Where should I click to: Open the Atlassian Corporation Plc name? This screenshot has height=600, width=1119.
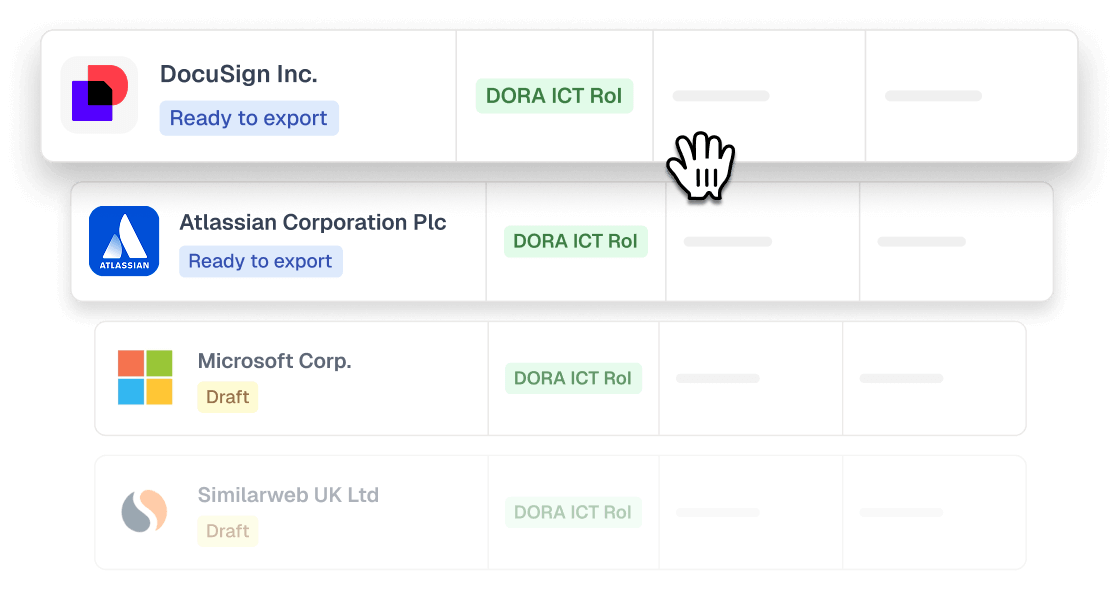coord(313,222)
